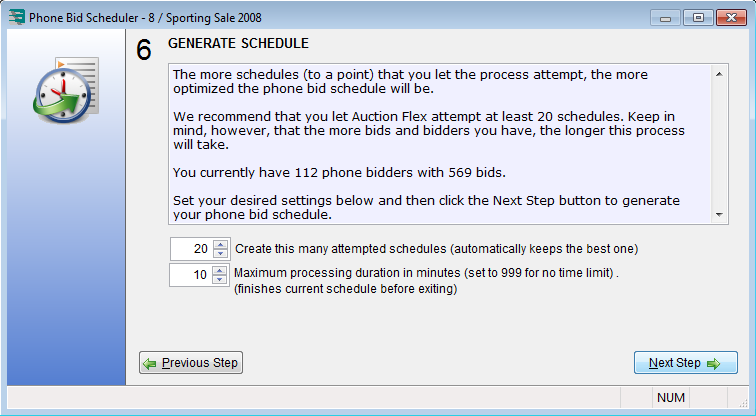Image resolution: width=756 pixels, height=416 pixels.
Task: Click the GENERATE SCHEDULE heading
Action: point(238,44)
